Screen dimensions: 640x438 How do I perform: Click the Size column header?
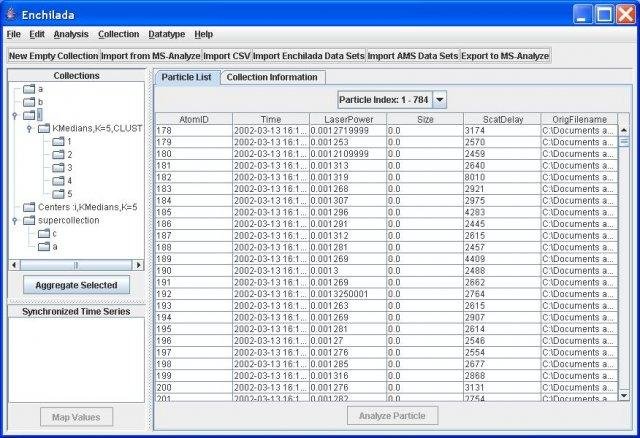pyautogui.click(x=425, y=119)
